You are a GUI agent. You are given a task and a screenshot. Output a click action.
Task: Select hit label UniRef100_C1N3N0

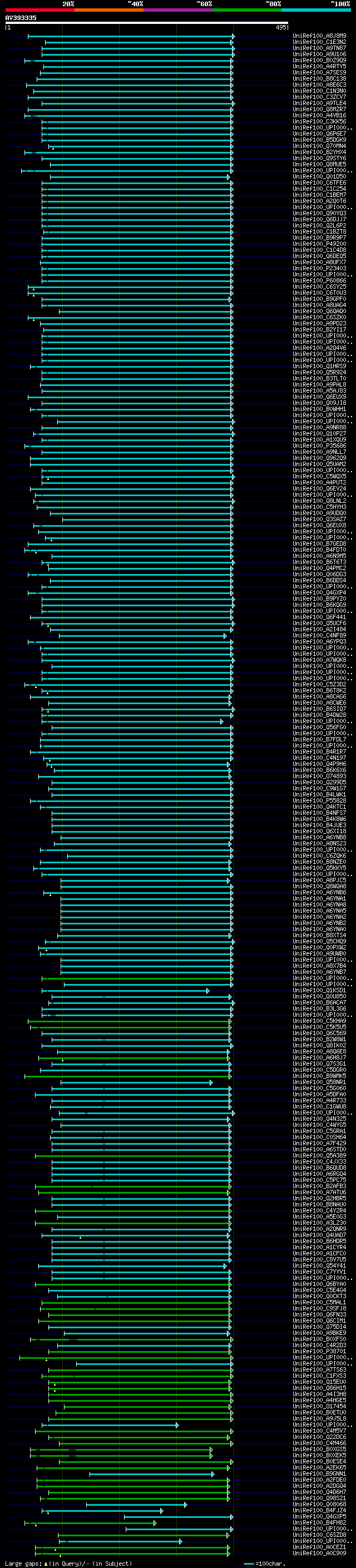[x=319, y=91]
